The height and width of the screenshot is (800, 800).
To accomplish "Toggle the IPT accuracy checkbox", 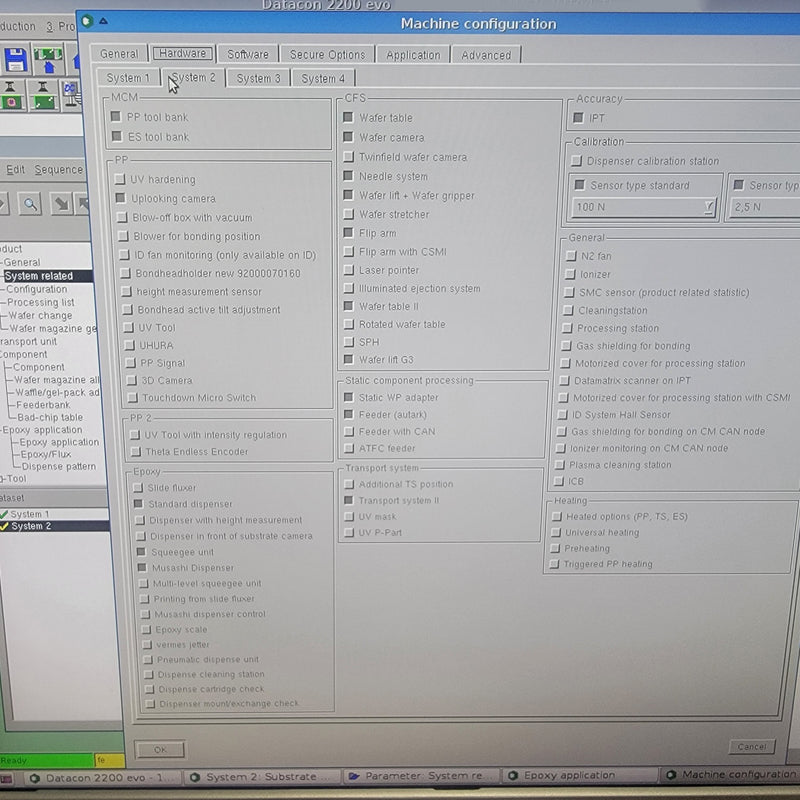I will [x=578, y=117].
